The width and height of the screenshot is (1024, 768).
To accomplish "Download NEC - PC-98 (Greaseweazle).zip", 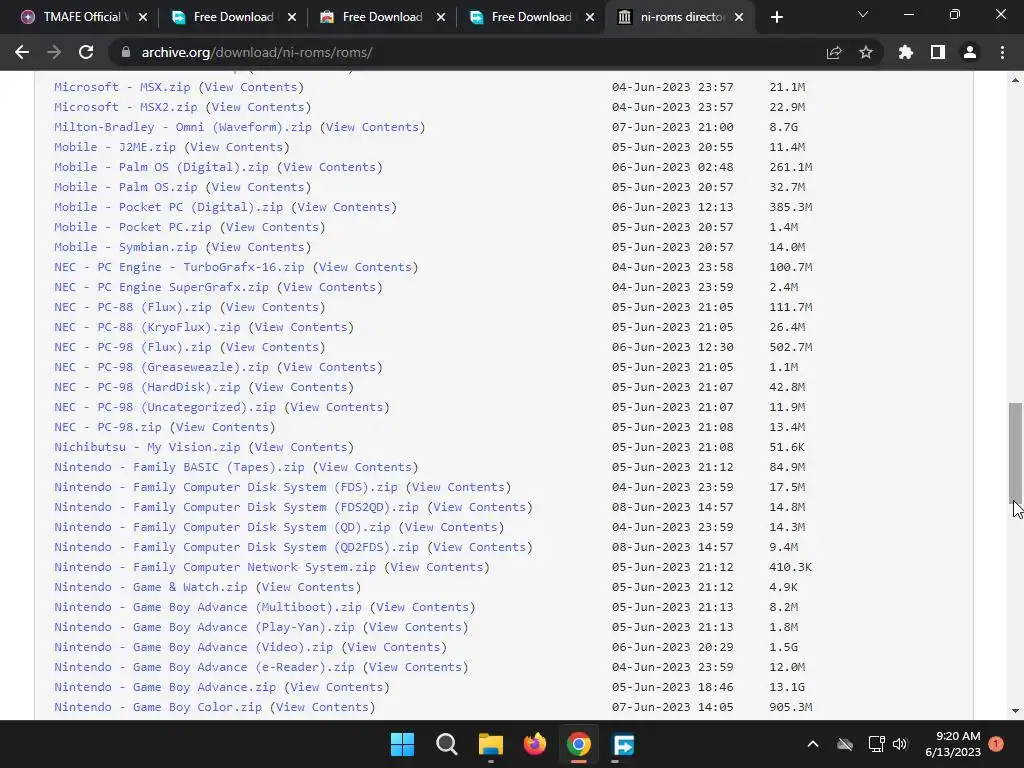I will pos(161,367).
